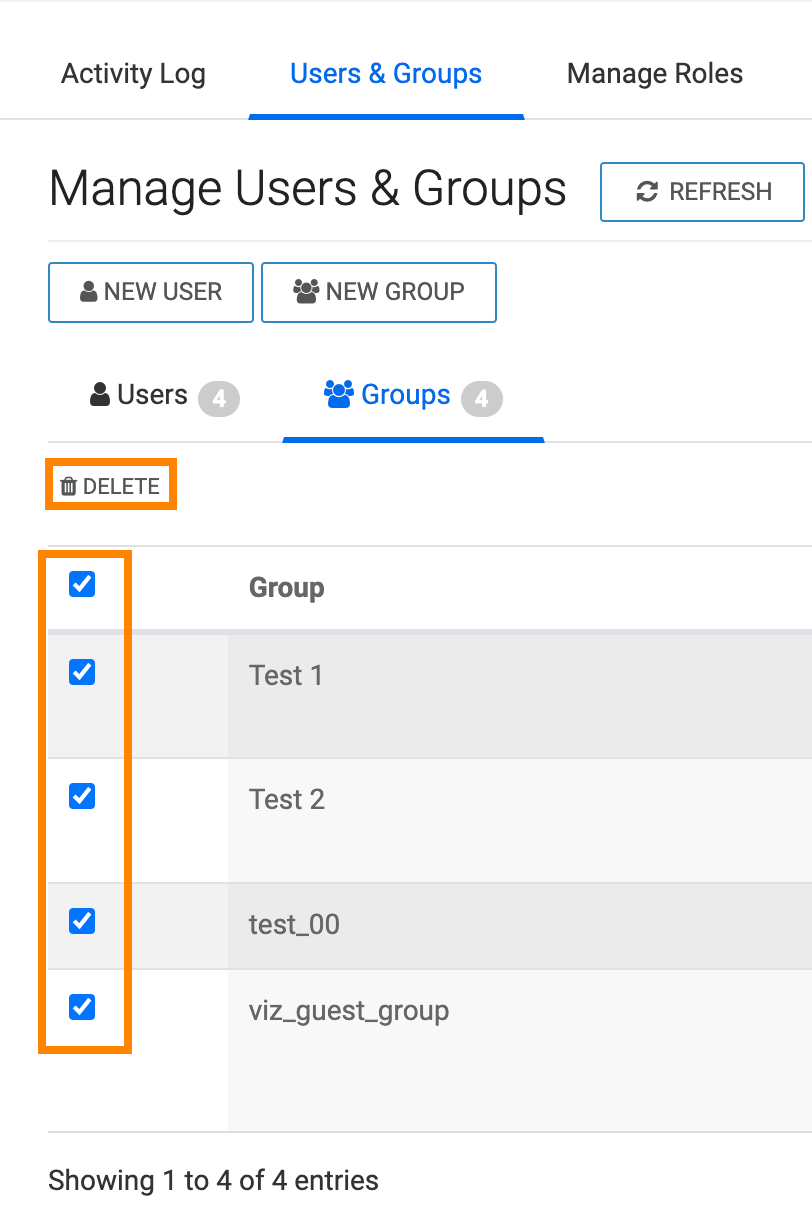Click the Groups count badge showing 4
Image resolution: width=812 pixels, height=1220 pixels.
point(481,400)
